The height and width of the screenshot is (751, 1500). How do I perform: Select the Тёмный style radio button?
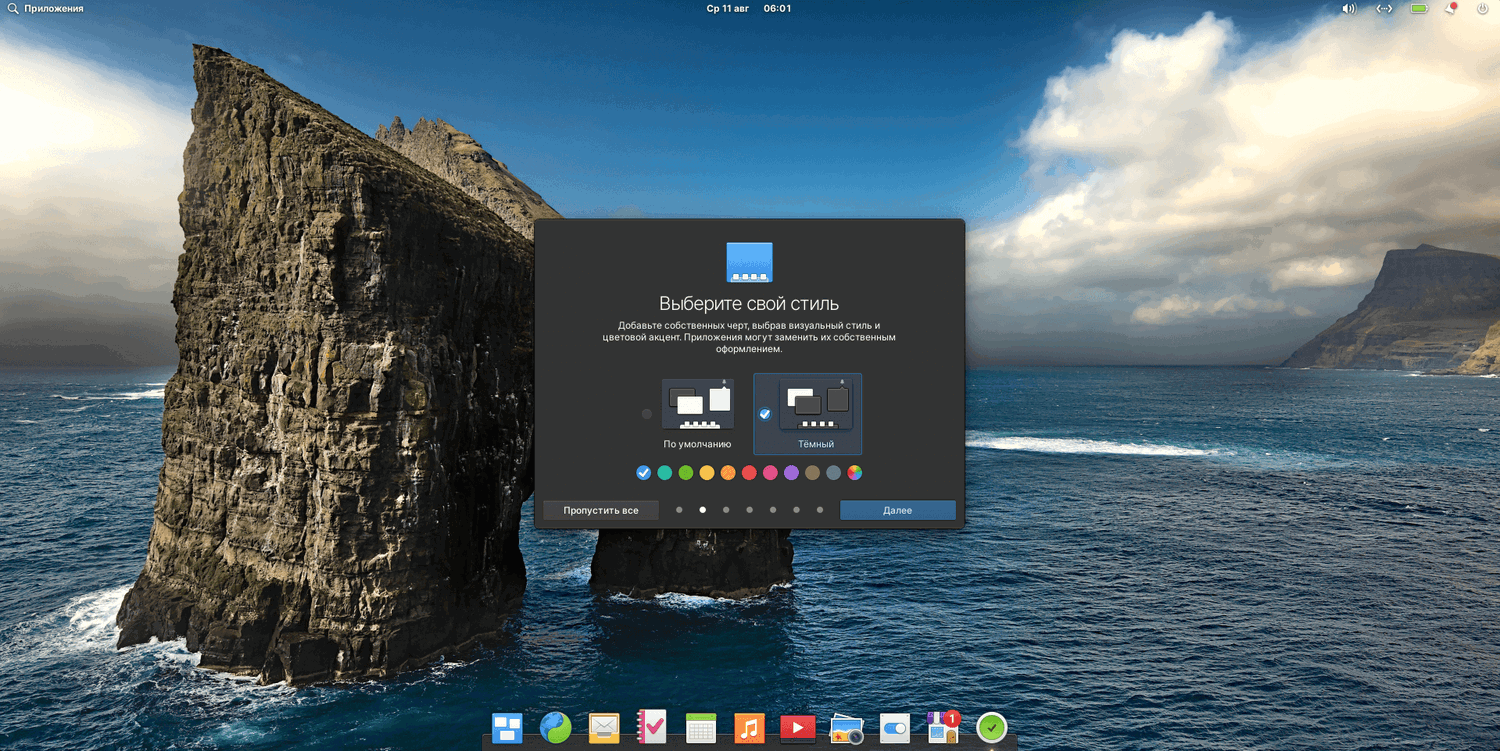765,414
